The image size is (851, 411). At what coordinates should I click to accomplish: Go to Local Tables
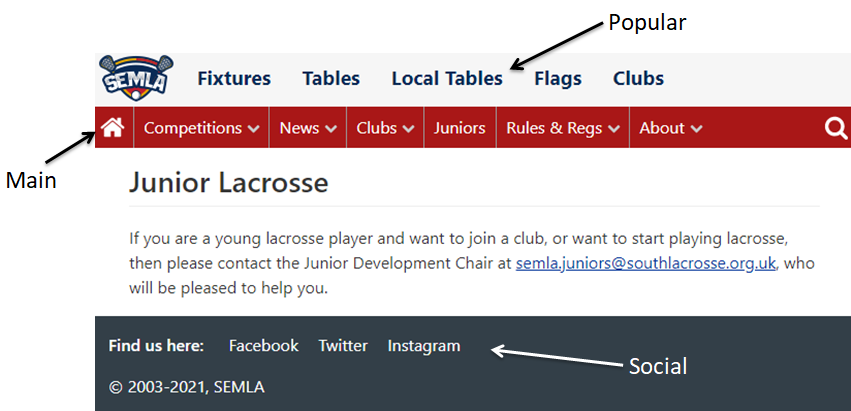pos(447,79)
